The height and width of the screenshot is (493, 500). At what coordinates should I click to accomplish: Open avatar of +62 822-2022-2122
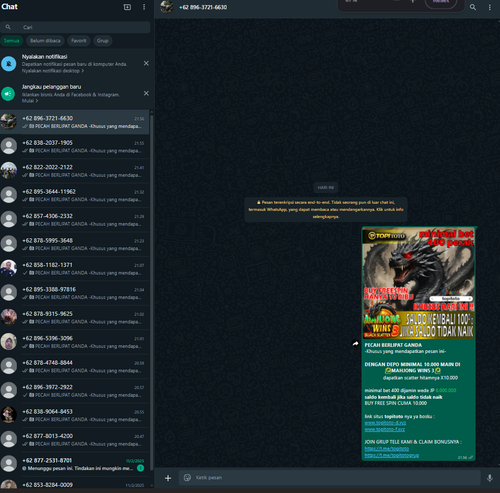pyautogui.click(x=9, y=170)
